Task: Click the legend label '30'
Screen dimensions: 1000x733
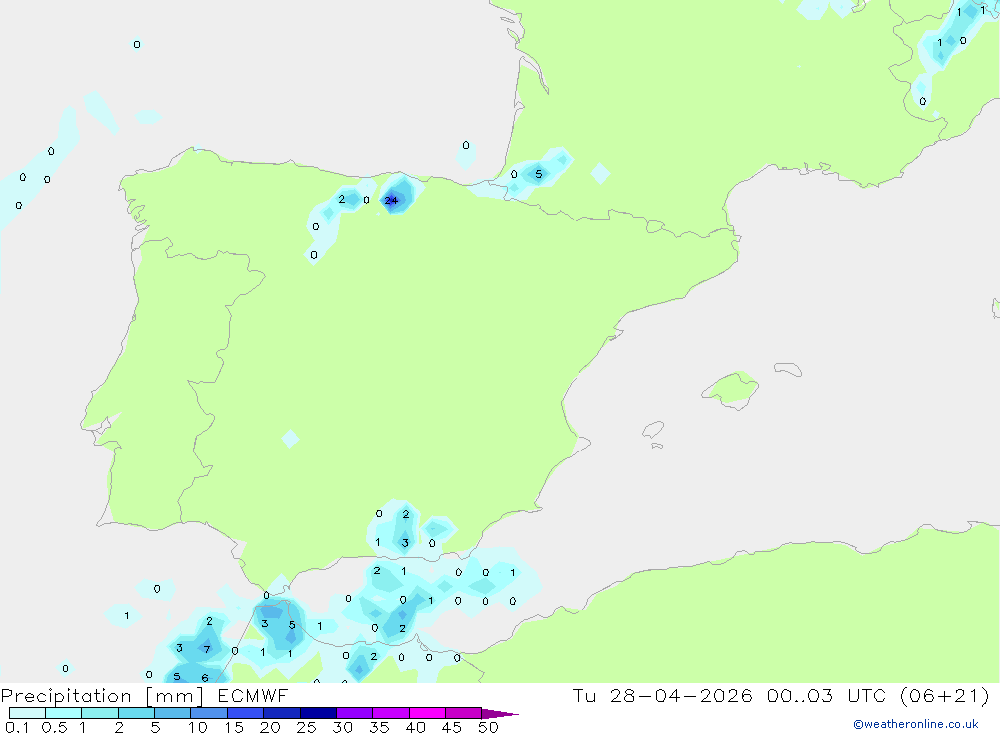Action: tap(343, 727)
